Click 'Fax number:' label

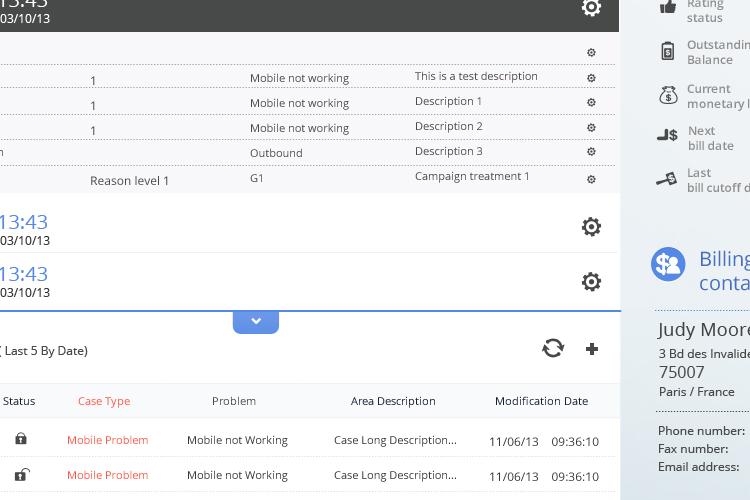(x=693, y=449)
